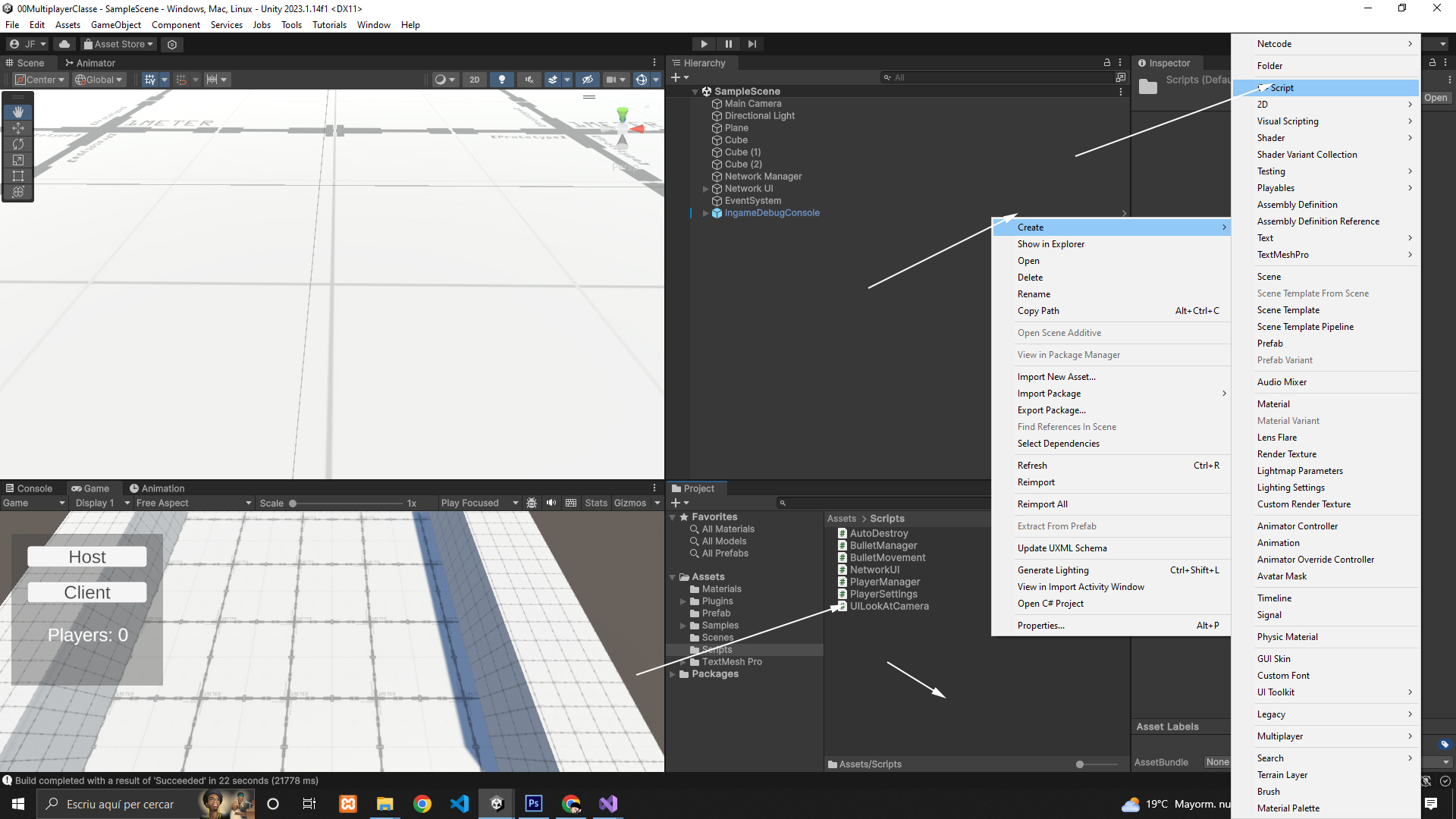This screenshot has height=819, width=1456.
Task: Choose Folder from the Create submenu
Action: [x=1269, y=66]
